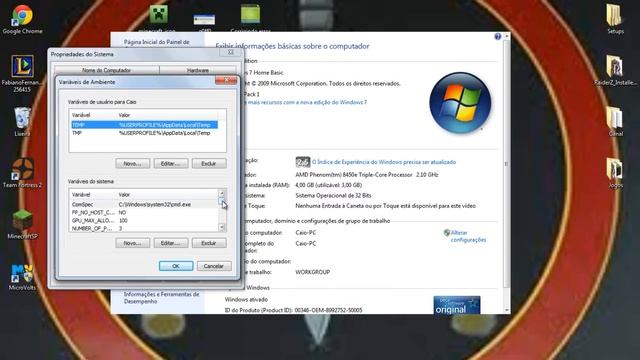
Task: Open FabianoFernan... League desktop icon
Action: [x=22, y=73]
